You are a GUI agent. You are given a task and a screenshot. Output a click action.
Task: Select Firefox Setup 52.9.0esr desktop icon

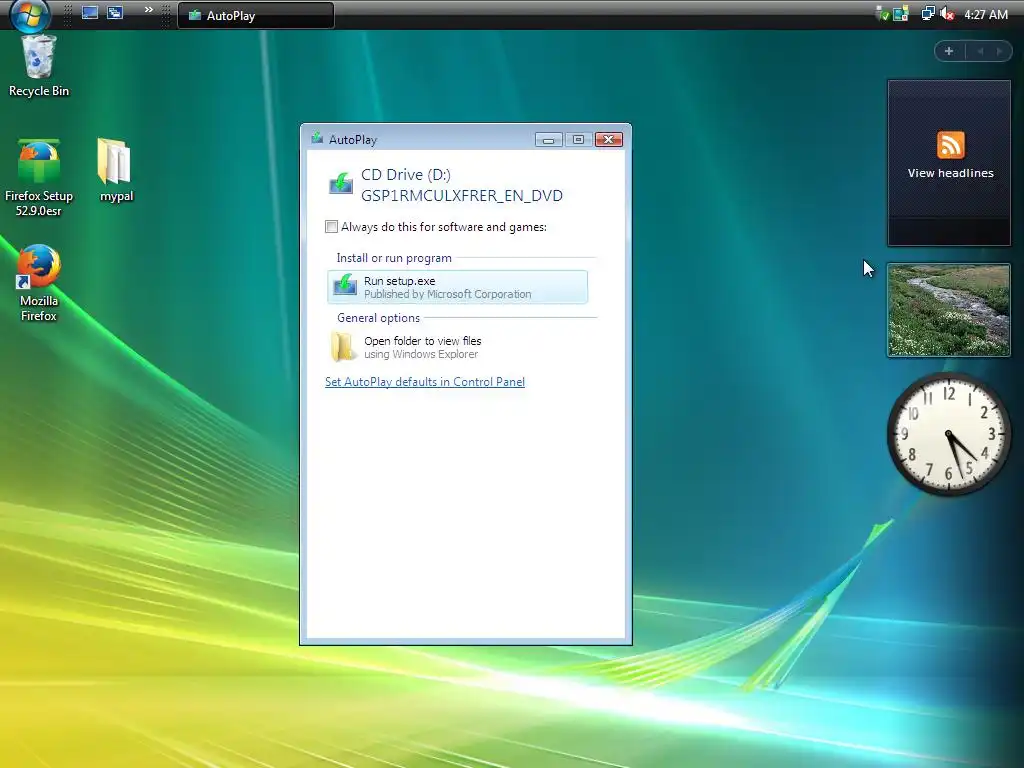(39, 178)
